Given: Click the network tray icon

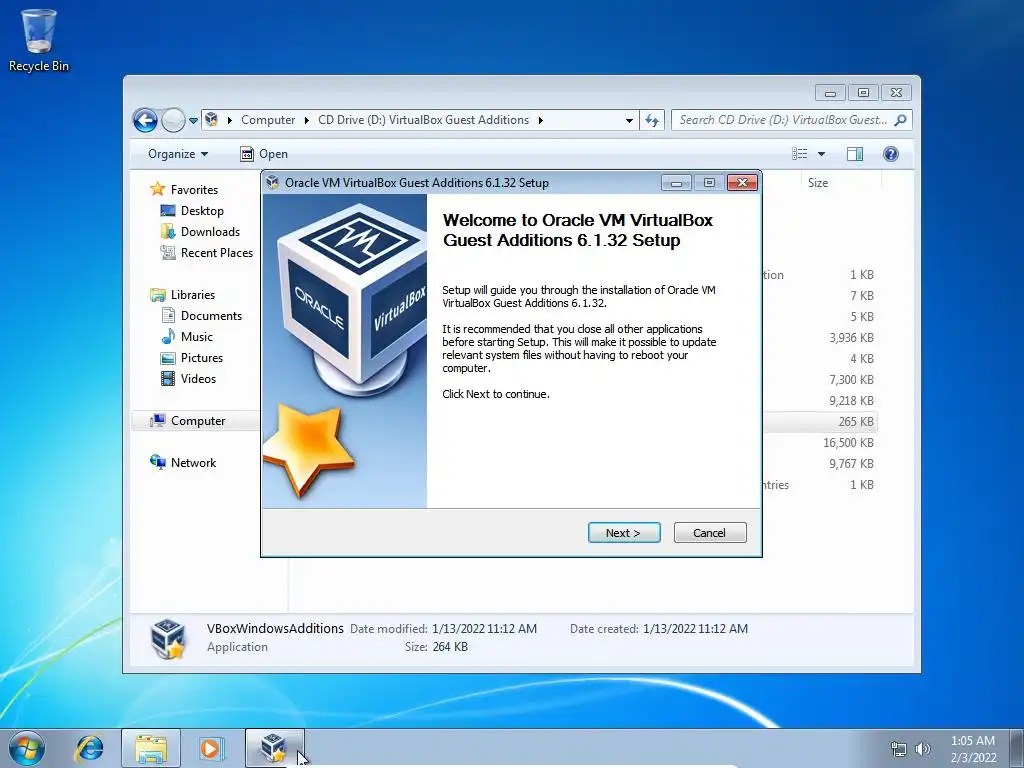Looking at the screenshot, I should point(899,749).
